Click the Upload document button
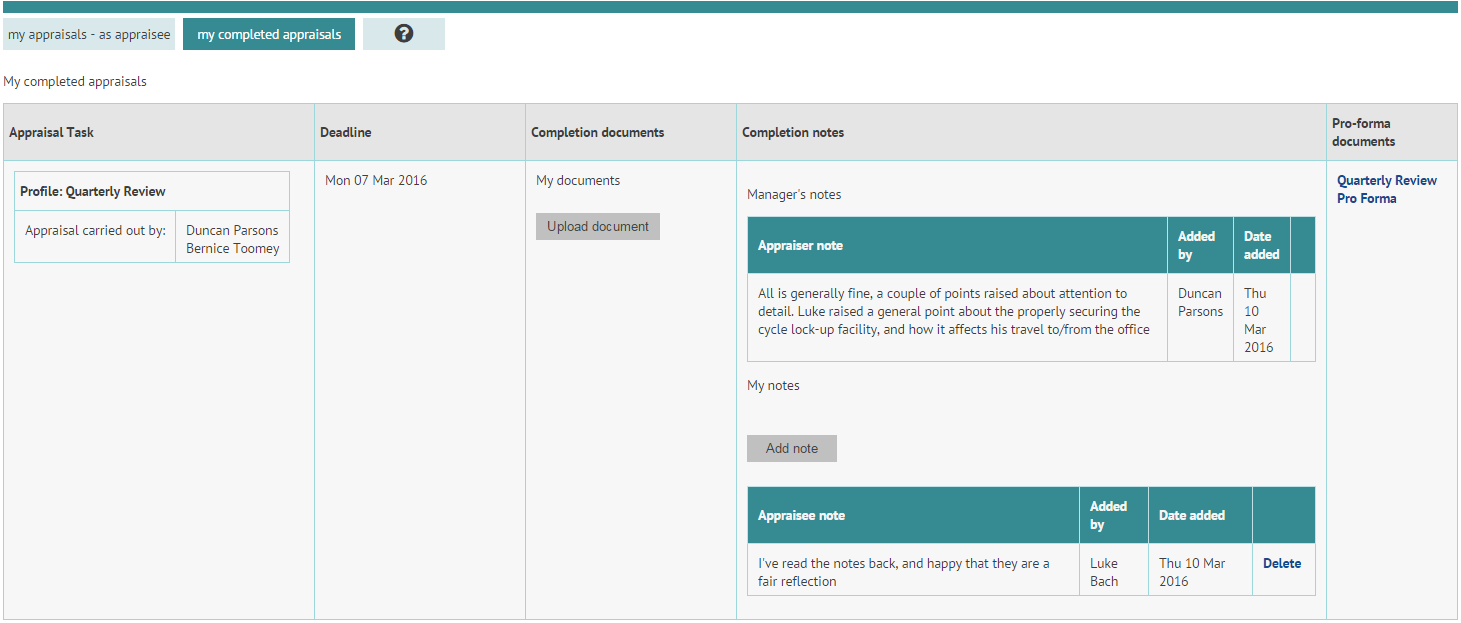Viewport: 1461px width, 623px height. pos(597,226)
